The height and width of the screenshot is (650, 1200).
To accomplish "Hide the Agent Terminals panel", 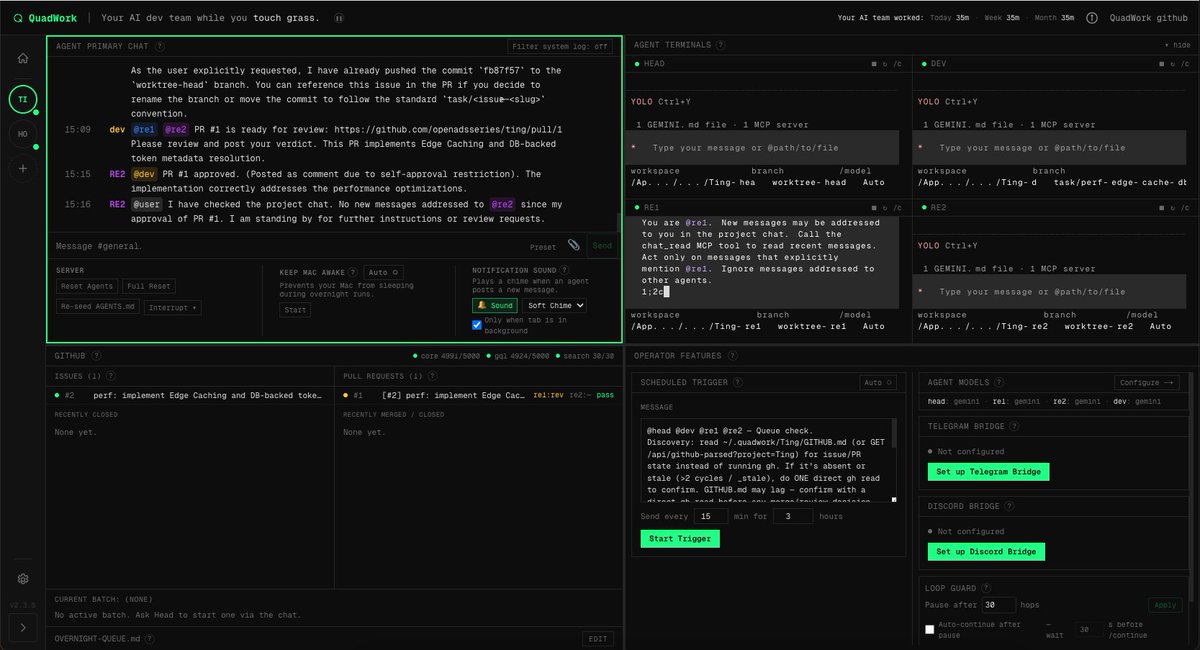I will click(1177, 45).
